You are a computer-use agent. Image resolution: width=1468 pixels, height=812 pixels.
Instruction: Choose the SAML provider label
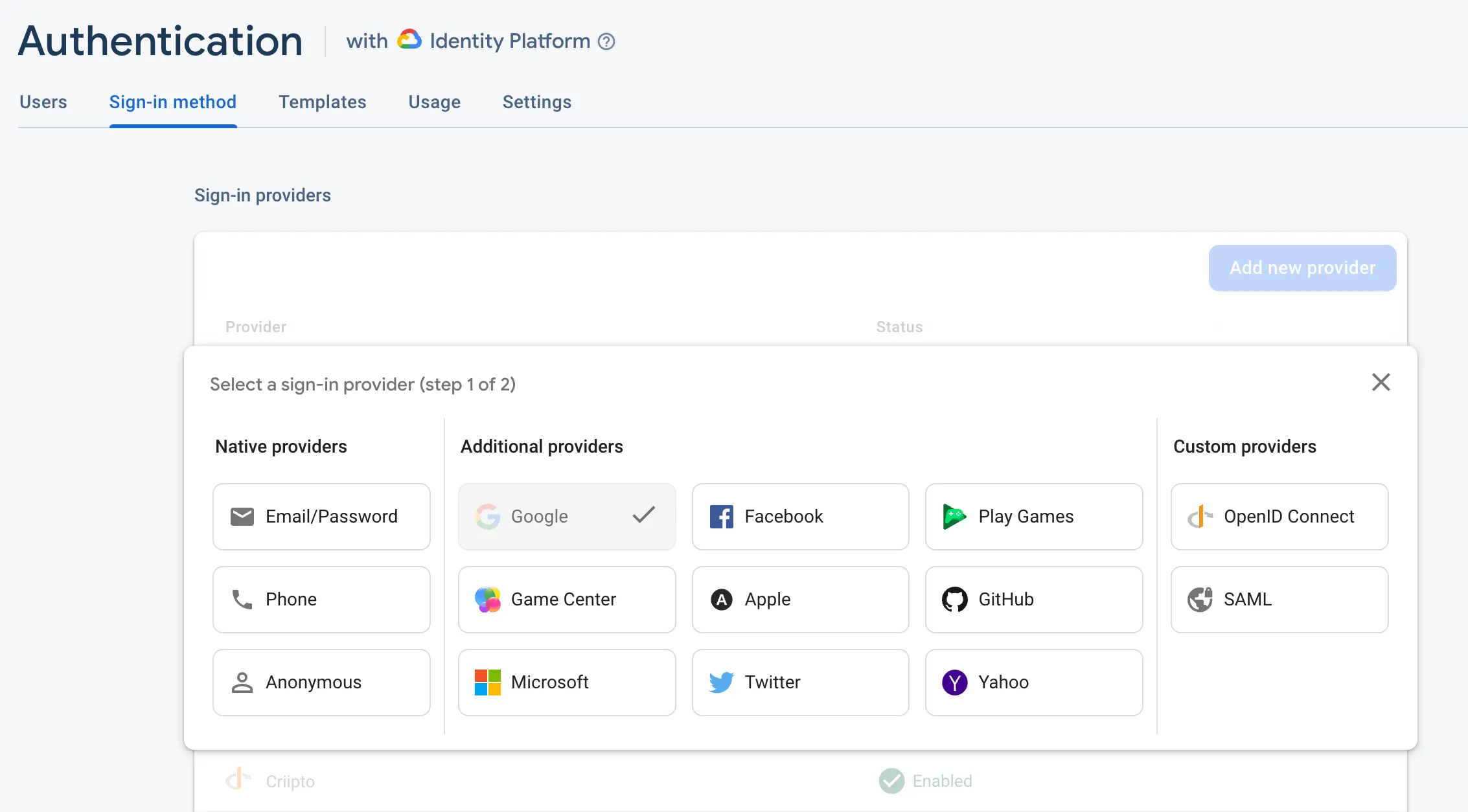[x=1248, y=600]
